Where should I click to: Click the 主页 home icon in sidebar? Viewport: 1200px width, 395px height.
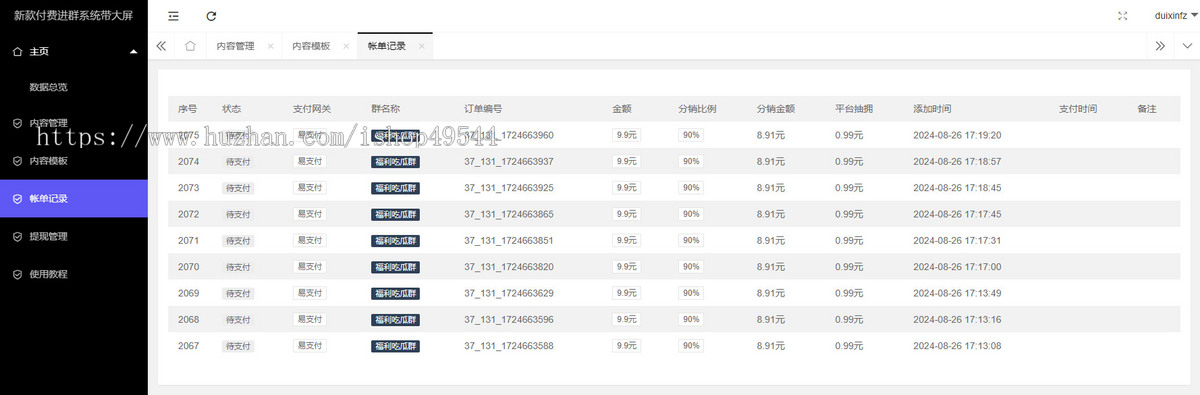(x=17, y=51)
